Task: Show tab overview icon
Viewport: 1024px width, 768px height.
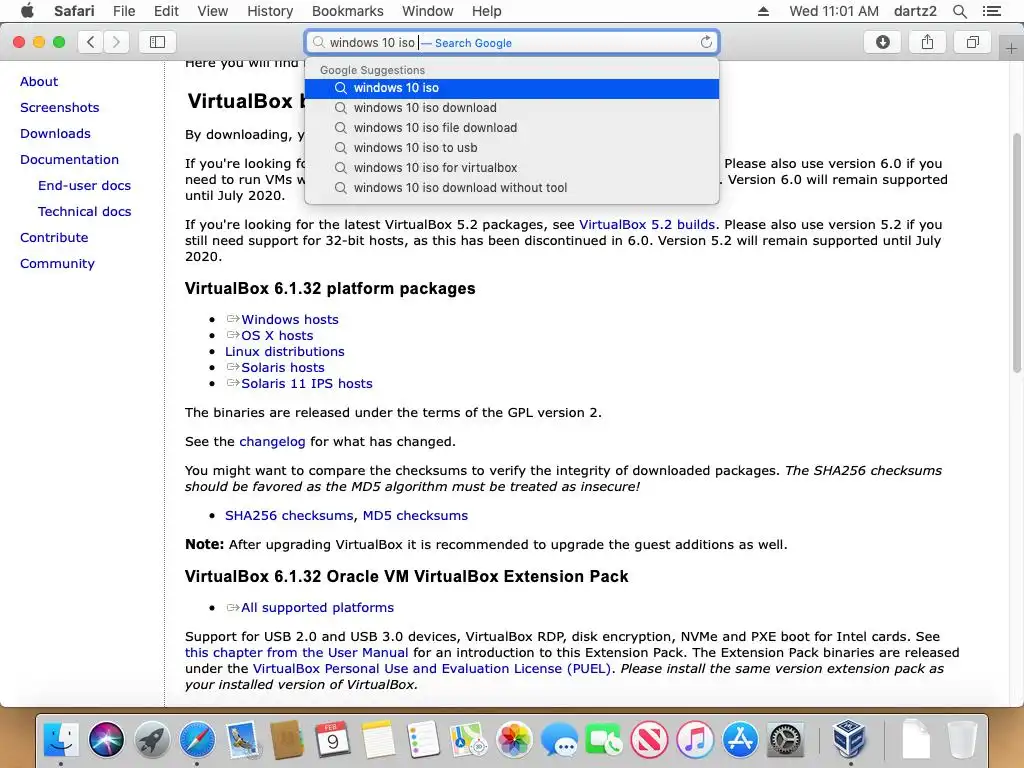Action: point(972,42)
